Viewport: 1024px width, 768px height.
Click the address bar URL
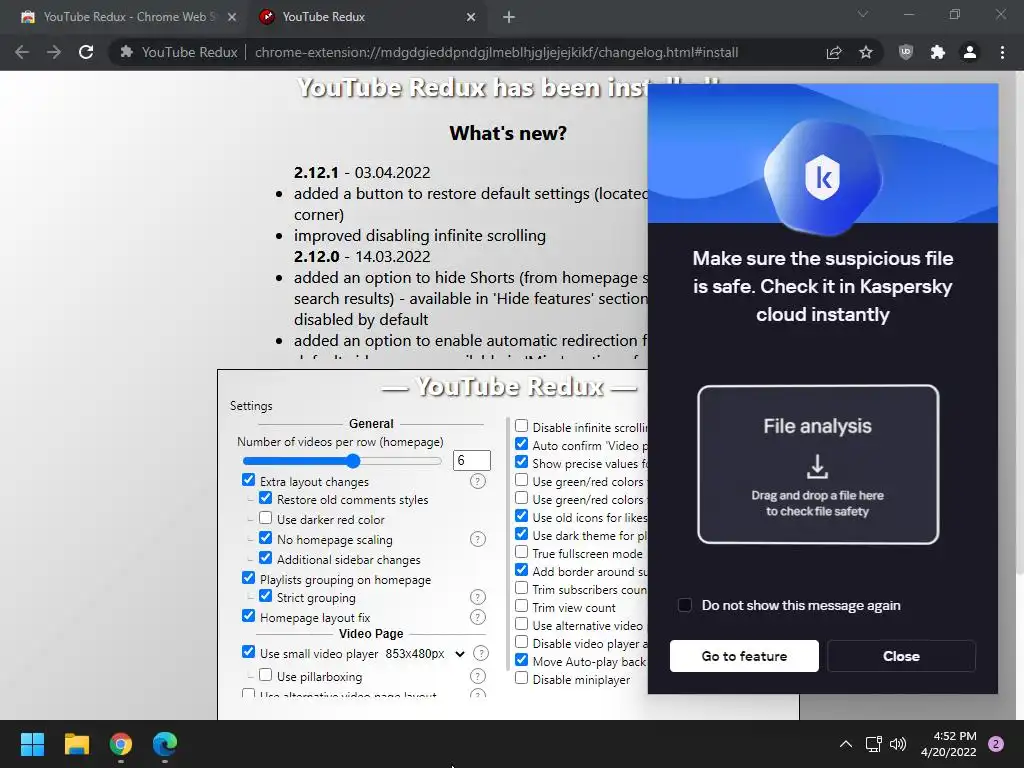(x=496, y=52)
